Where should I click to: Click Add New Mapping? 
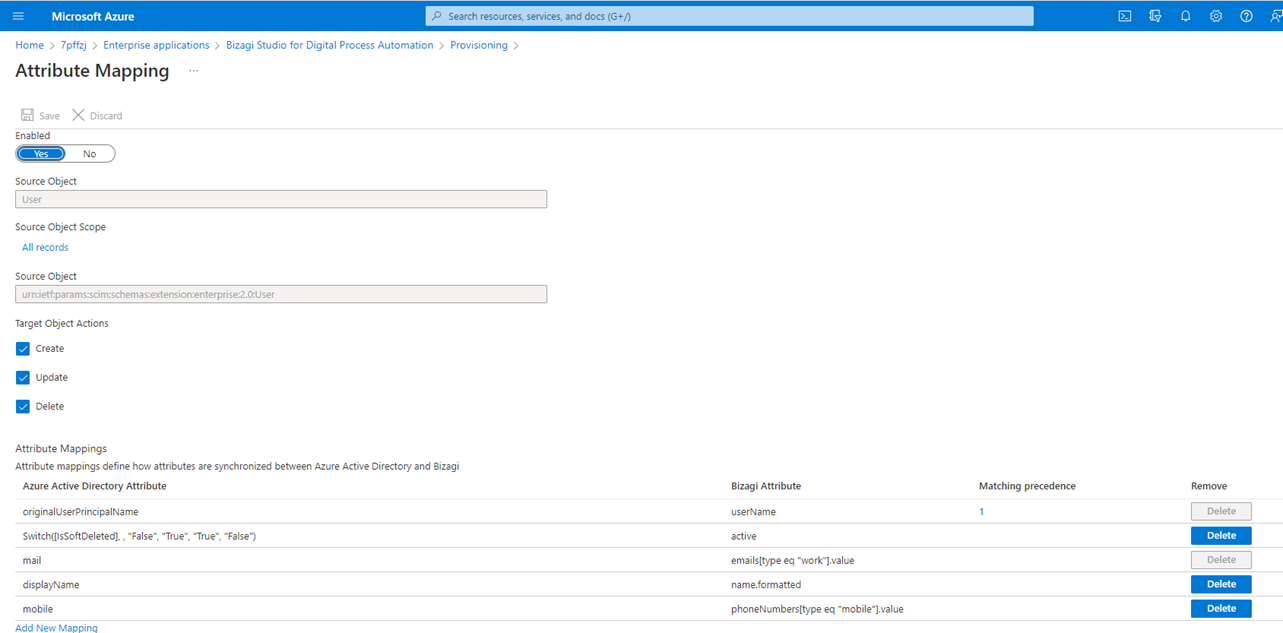tap(56, 627)
